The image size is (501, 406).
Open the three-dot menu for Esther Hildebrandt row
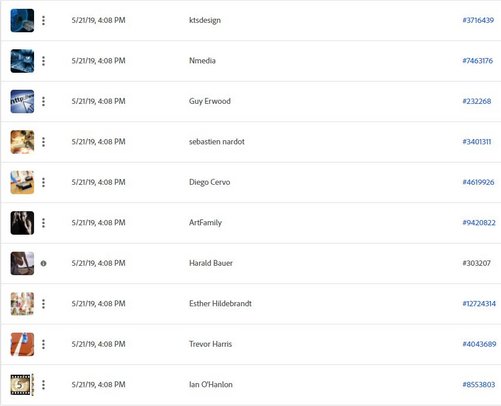click(43, 304)
